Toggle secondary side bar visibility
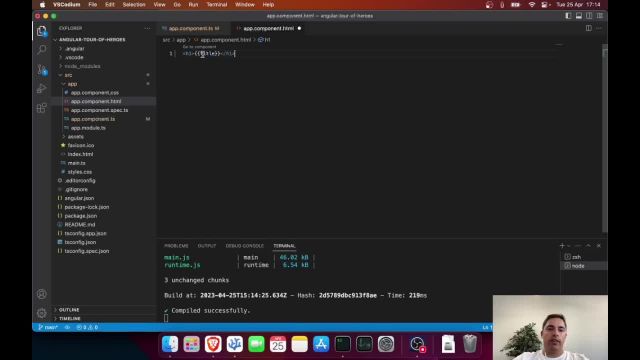The width and height of the screenshot is (640, 360). point(589,16)
